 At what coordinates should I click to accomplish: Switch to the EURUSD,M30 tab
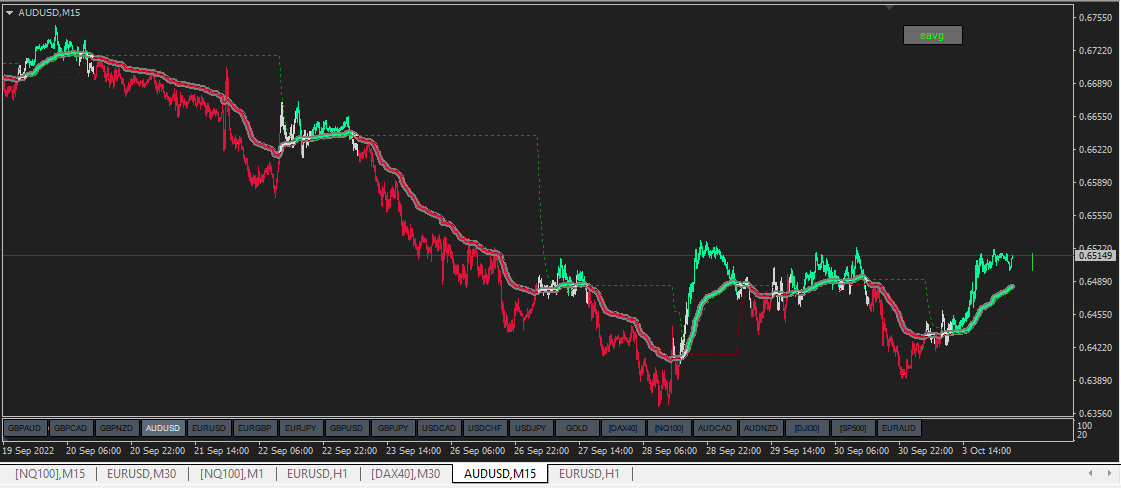[x=142, y=473]
